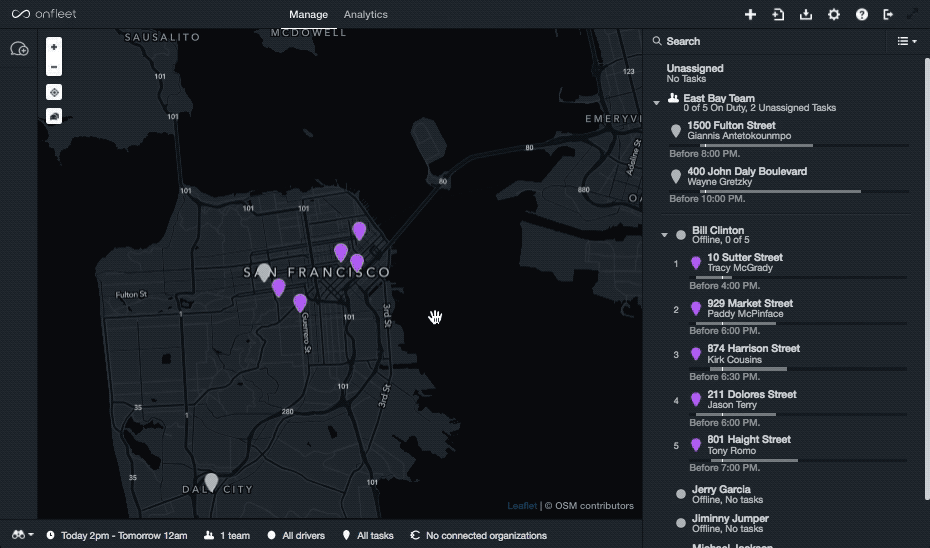Viewport: 930px width, 548px height.
Task: Click the gray map pin in Daly City
Action: (x=211, y=482)
